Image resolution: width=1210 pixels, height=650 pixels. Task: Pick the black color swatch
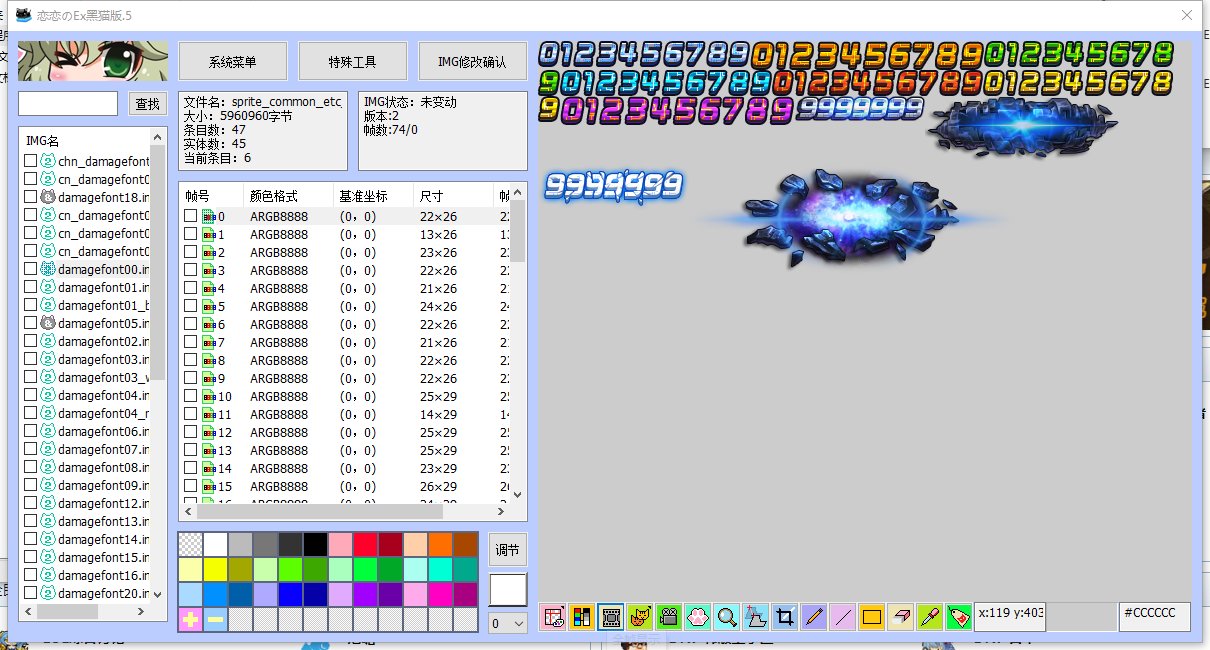[315, 544]
